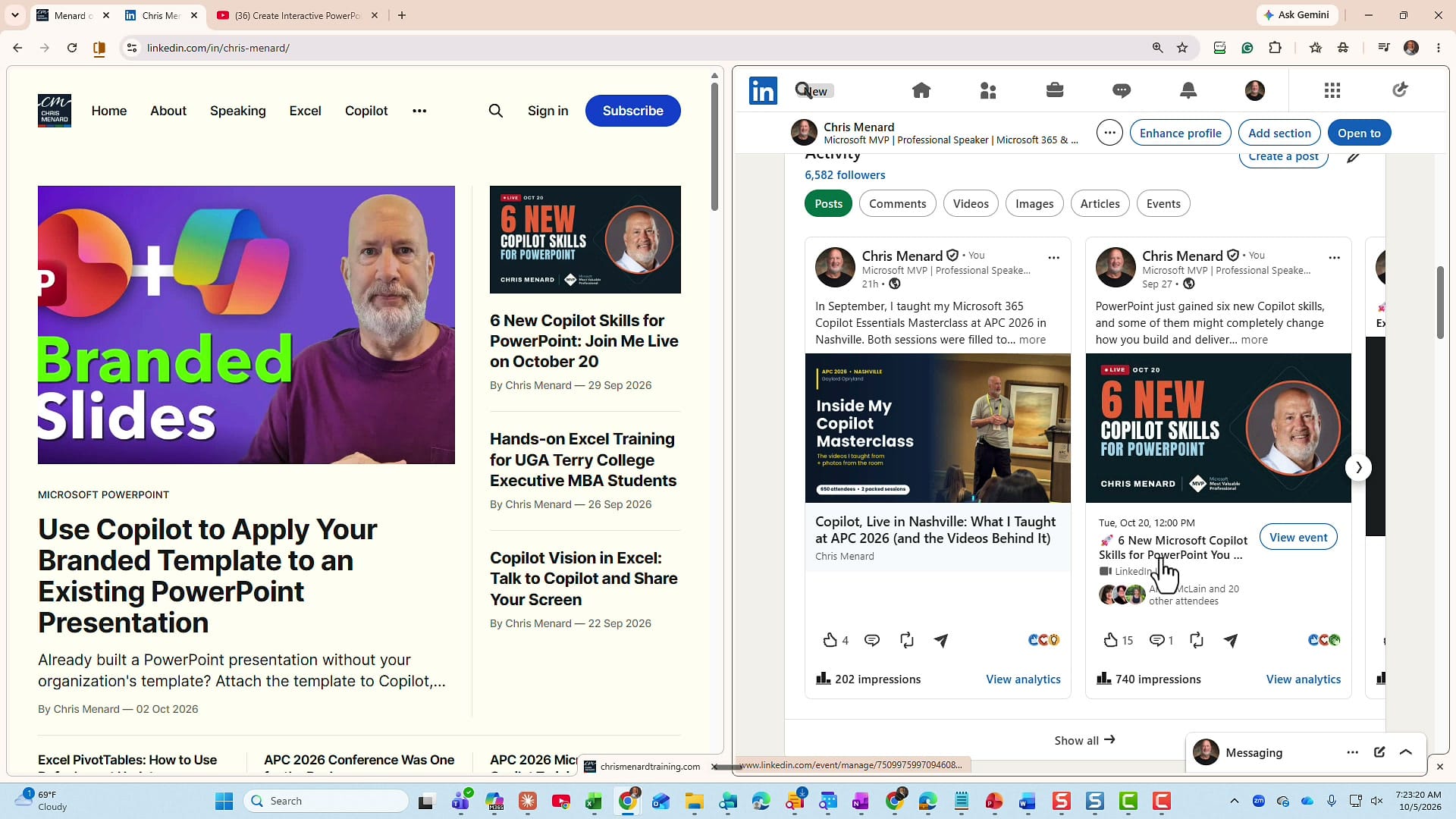
Task: Open Chrome extensions puzzle icon
Action: pyautogui.click(x=1276, y=48)
